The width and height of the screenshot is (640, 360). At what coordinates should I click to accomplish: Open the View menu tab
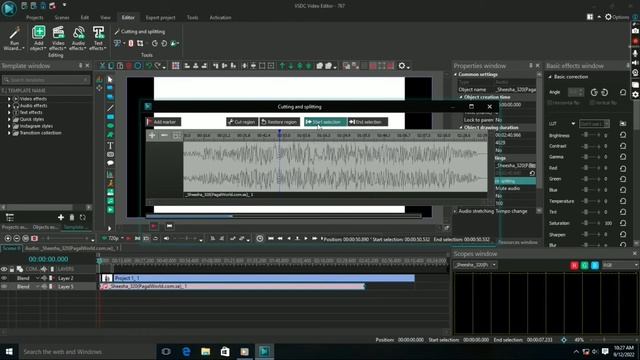pos(105,18)
